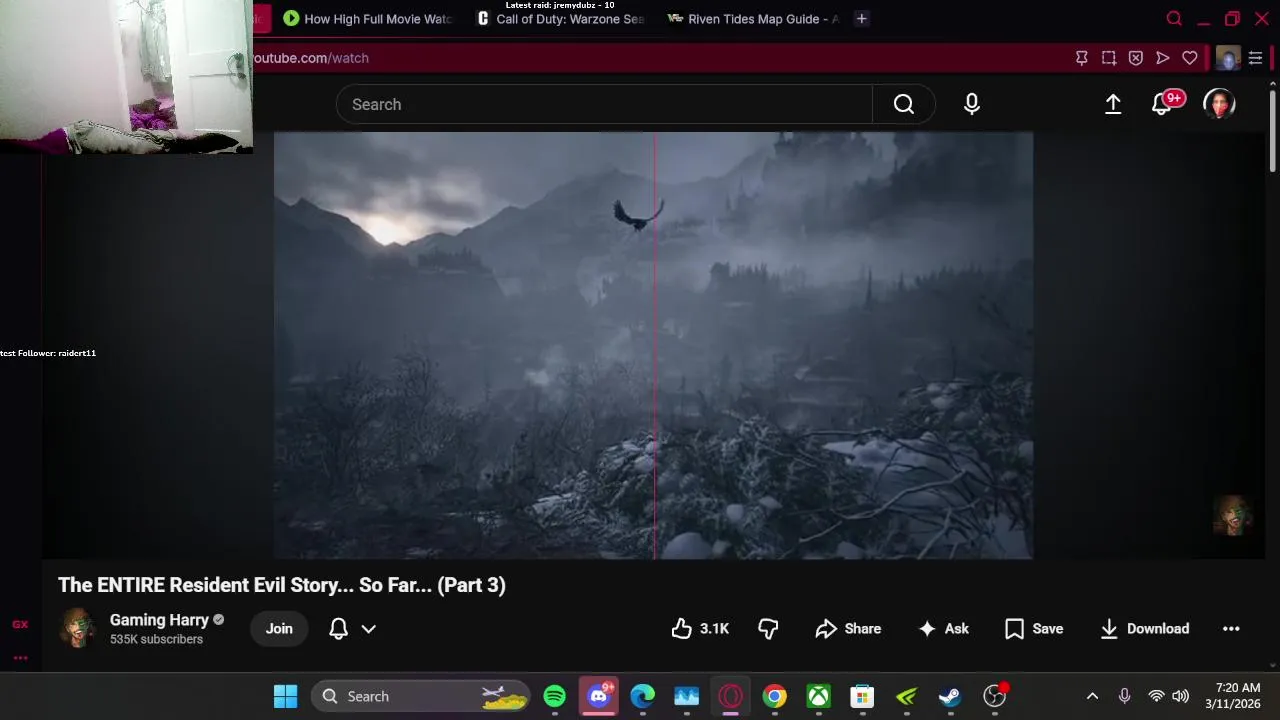Show hidden system tray icons chevron
1280x720 pixels.
(x=1092, y=696)
